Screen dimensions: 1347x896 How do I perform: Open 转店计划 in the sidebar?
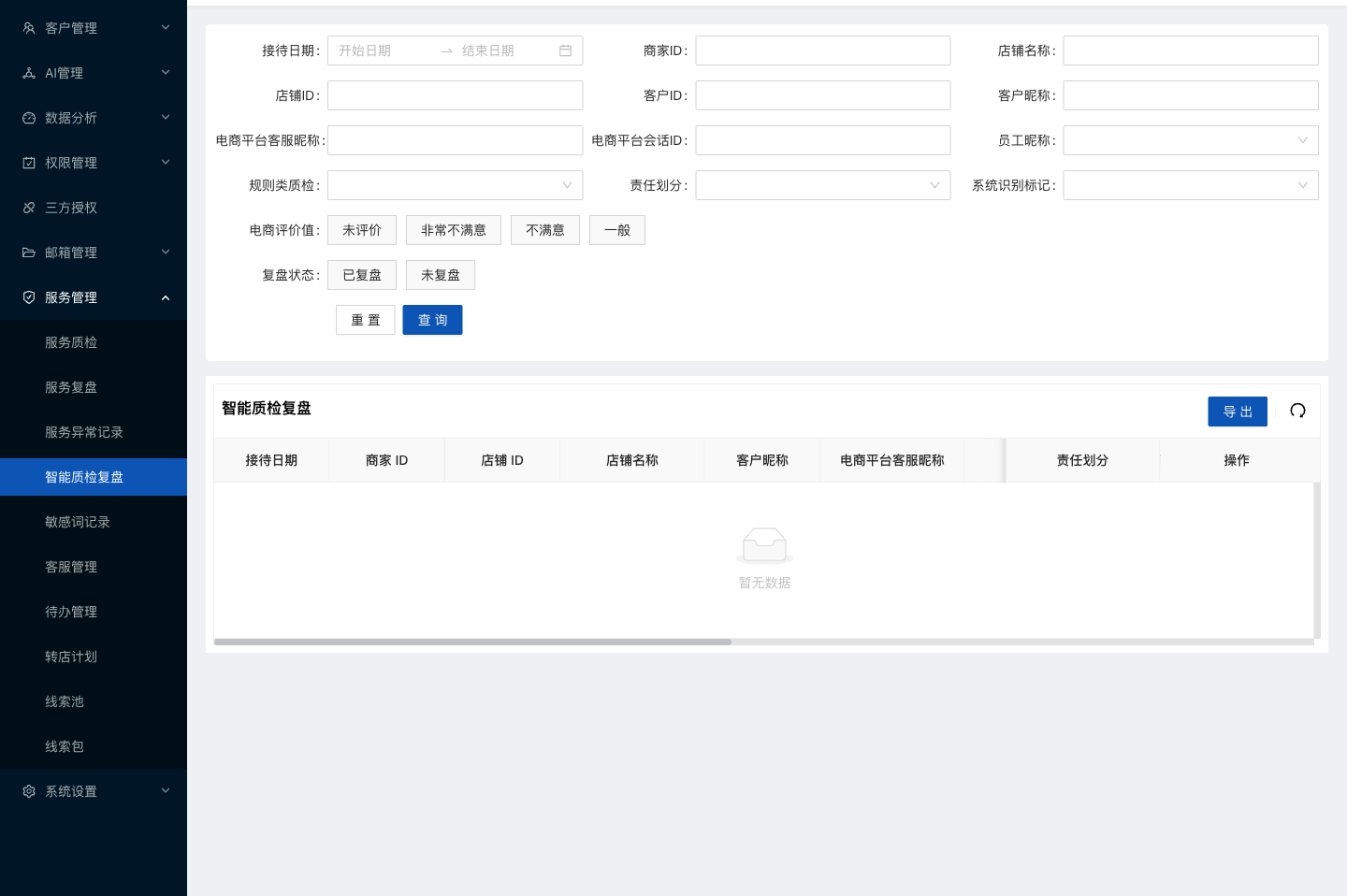[94, 657]
